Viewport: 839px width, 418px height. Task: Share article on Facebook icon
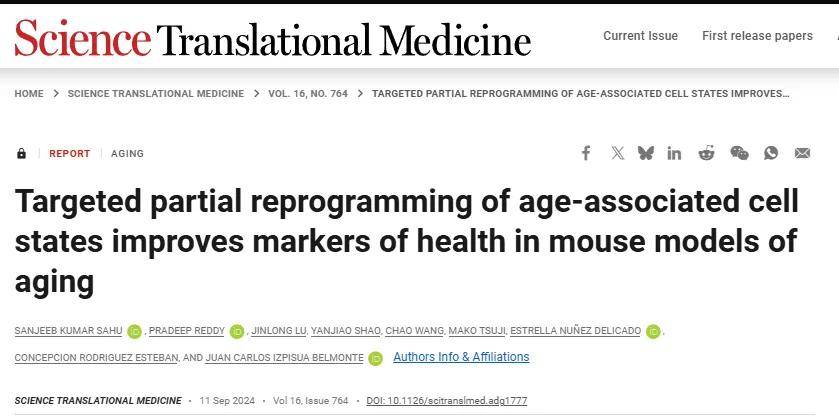(586, 154)
